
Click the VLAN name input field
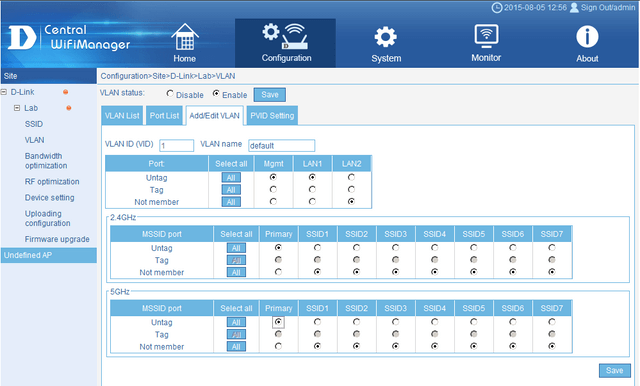click(x=282, y=146)
